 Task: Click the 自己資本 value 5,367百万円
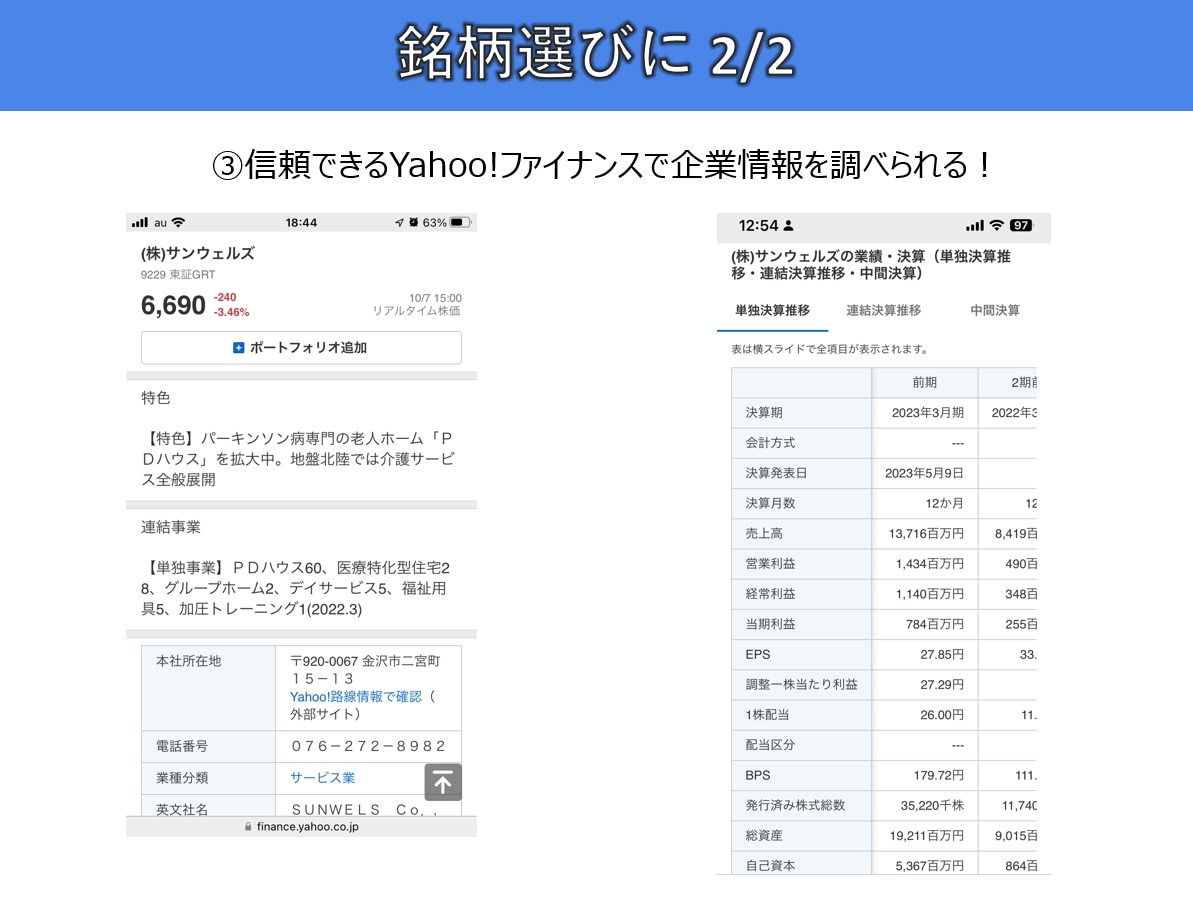coord(930,866)
